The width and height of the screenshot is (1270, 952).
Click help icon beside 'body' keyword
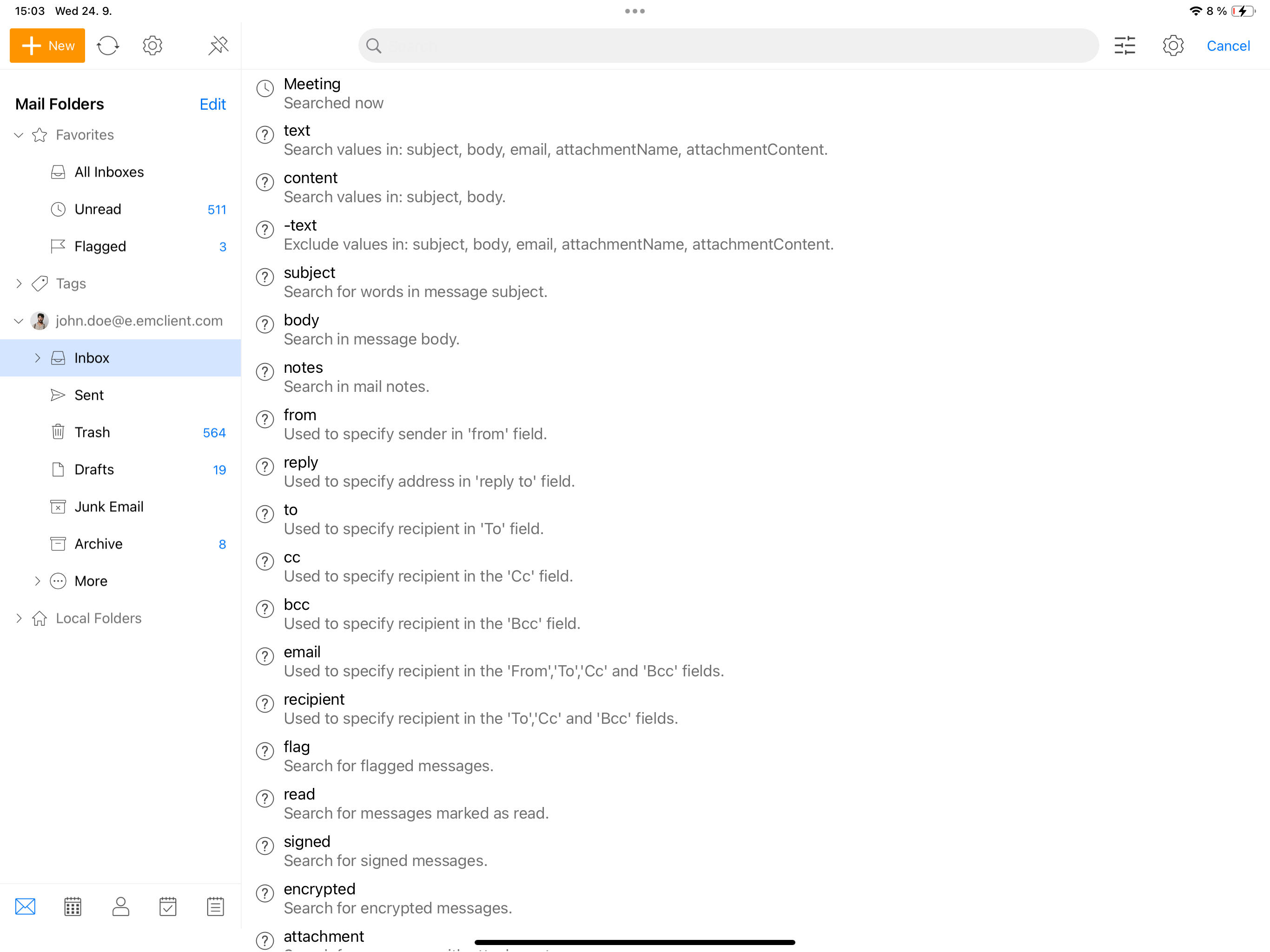click(x=265, y=324)
